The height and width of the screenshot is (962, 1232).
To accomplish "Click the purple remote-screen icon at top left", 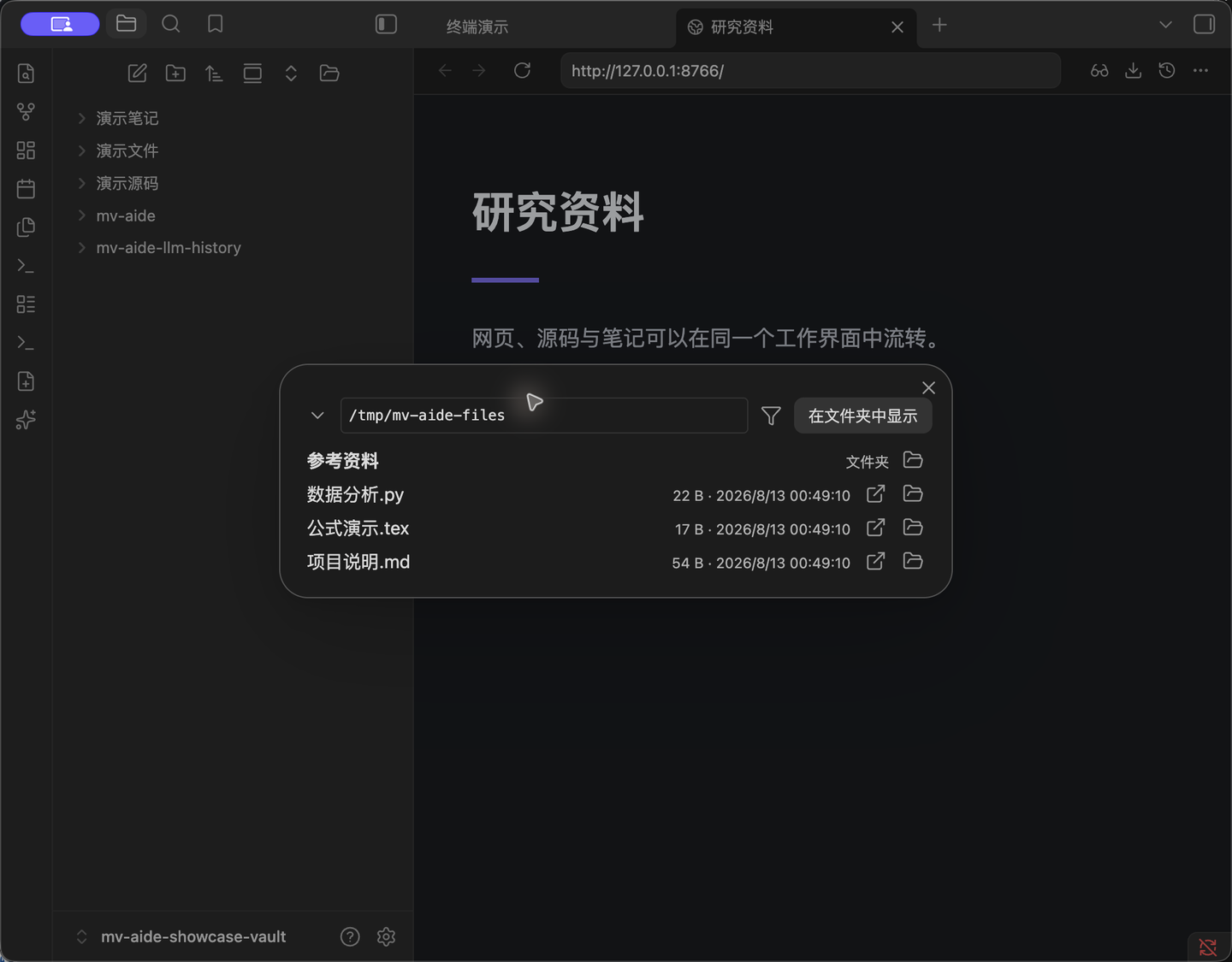I will click(60, 24).
